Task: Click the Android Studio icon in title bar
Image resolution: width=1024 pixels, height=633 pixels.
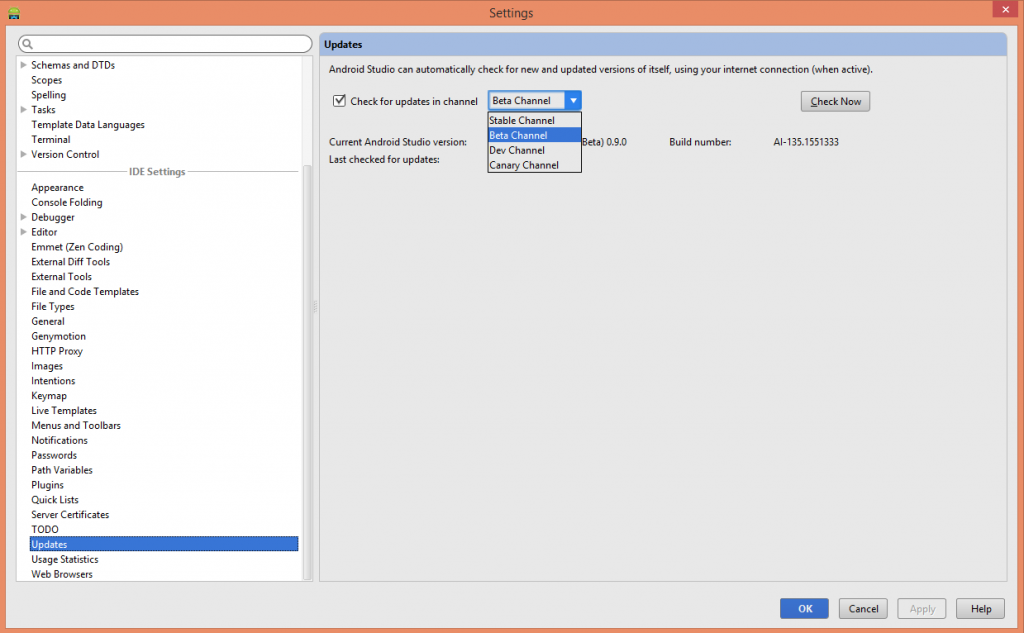Action: 14,12
